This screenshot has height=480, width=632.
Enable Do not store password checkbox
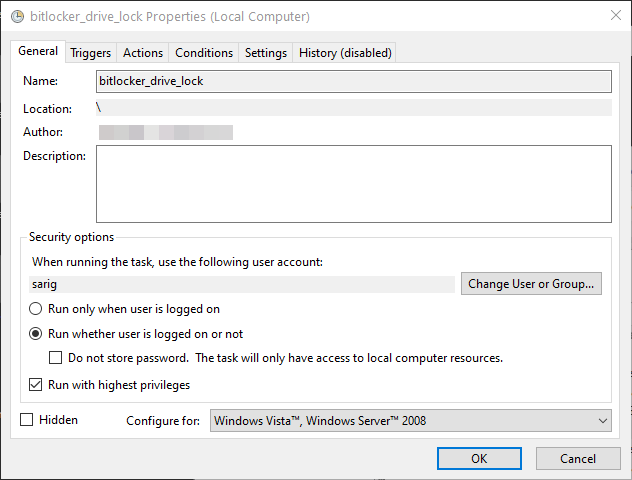point(56,358)
